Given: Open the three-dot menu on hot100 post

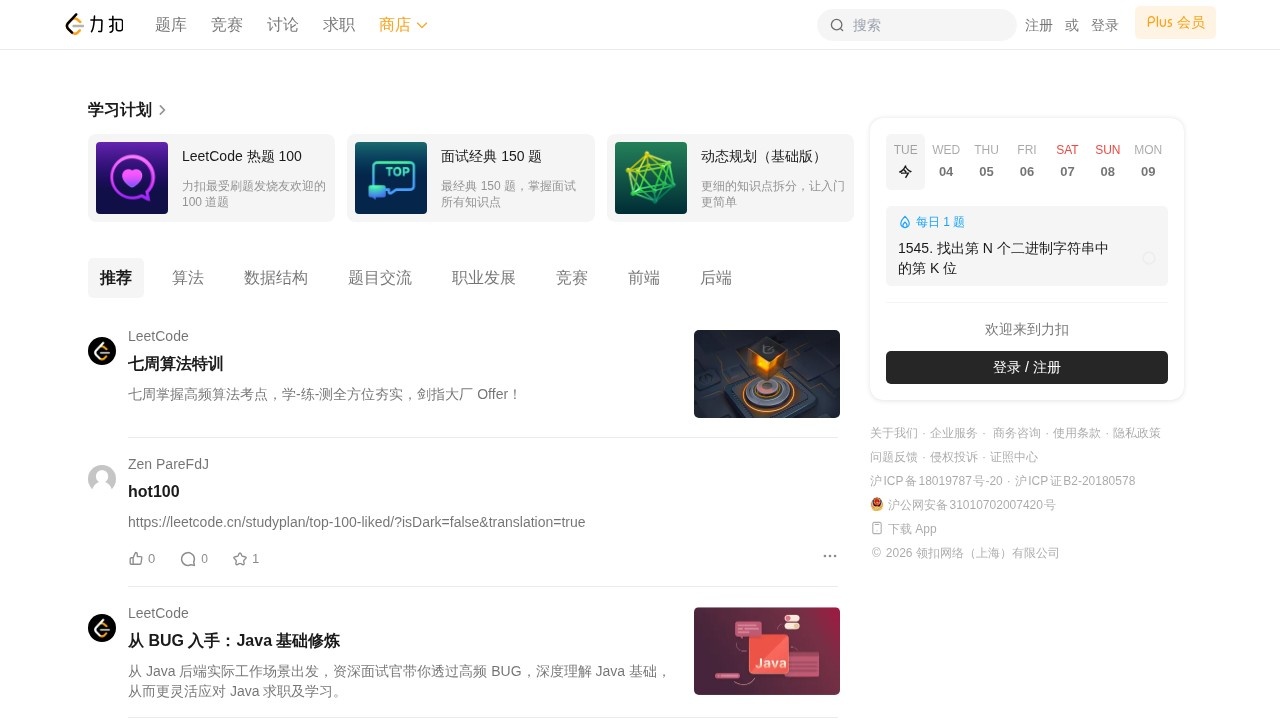Looking at the screenshot, I should click(829, 556).
